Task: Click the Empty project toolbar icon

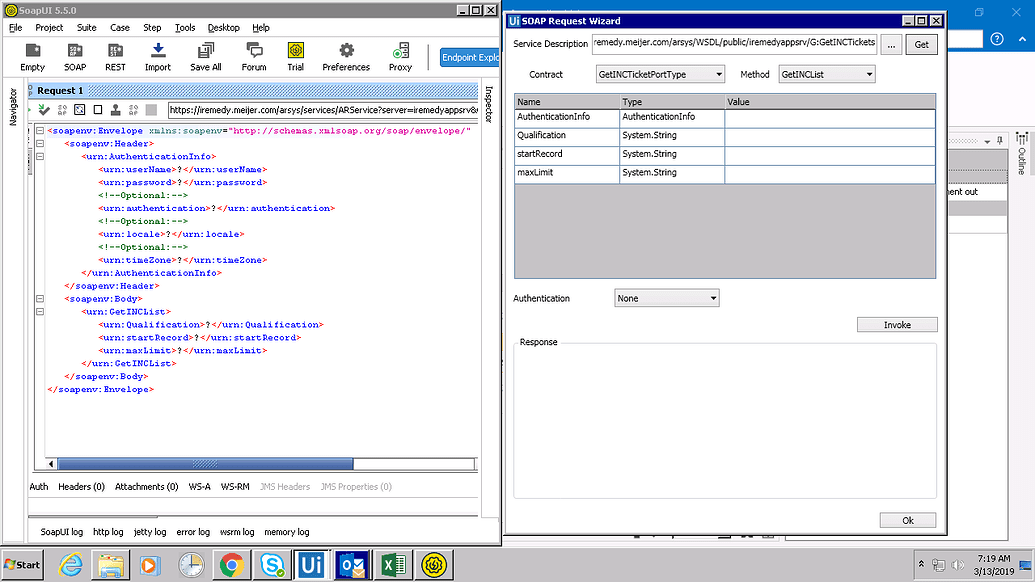Action: coord(32,56)
